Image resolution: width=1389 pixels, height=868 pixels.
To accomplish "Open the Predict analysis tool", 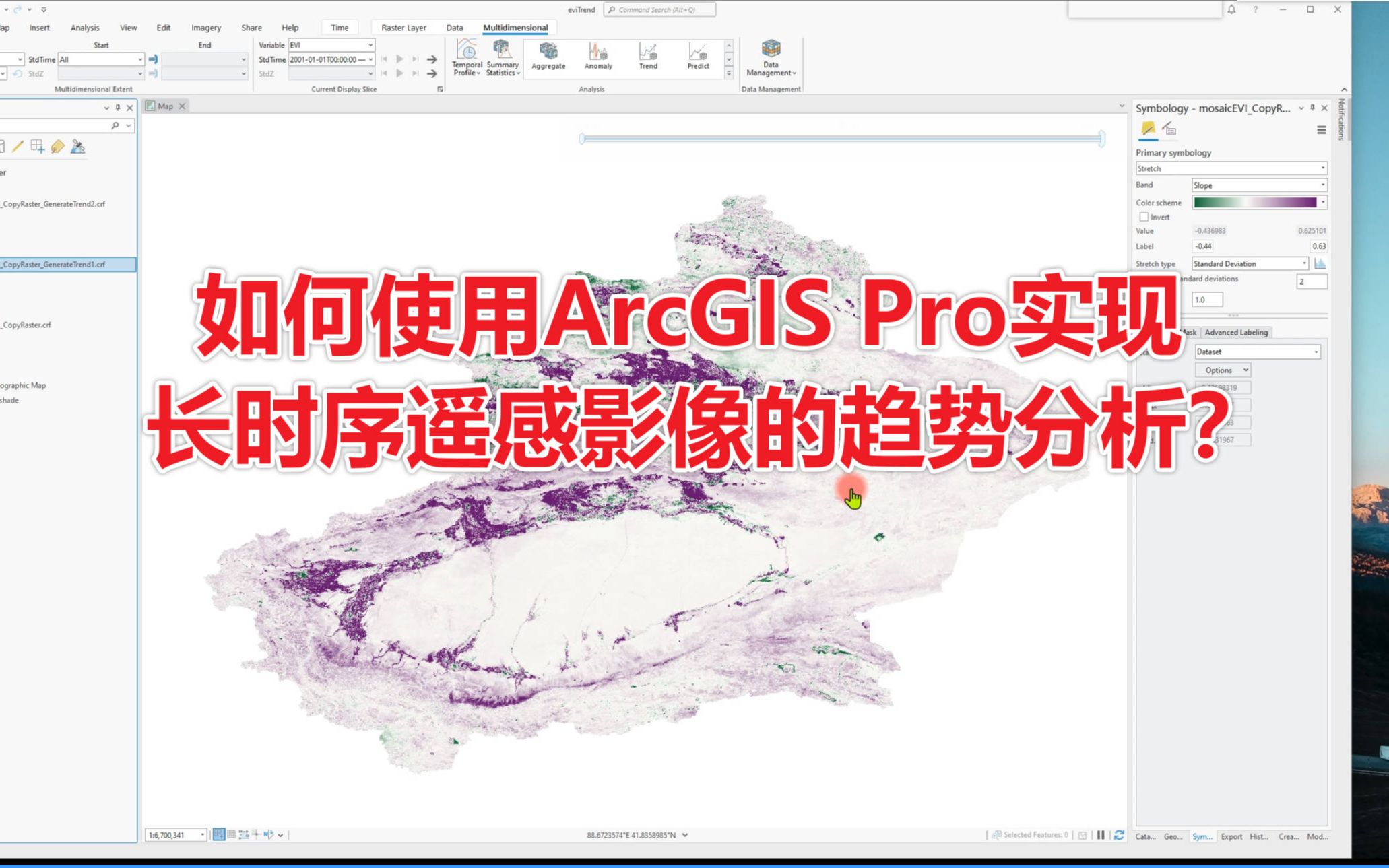I will coord(698,57).
